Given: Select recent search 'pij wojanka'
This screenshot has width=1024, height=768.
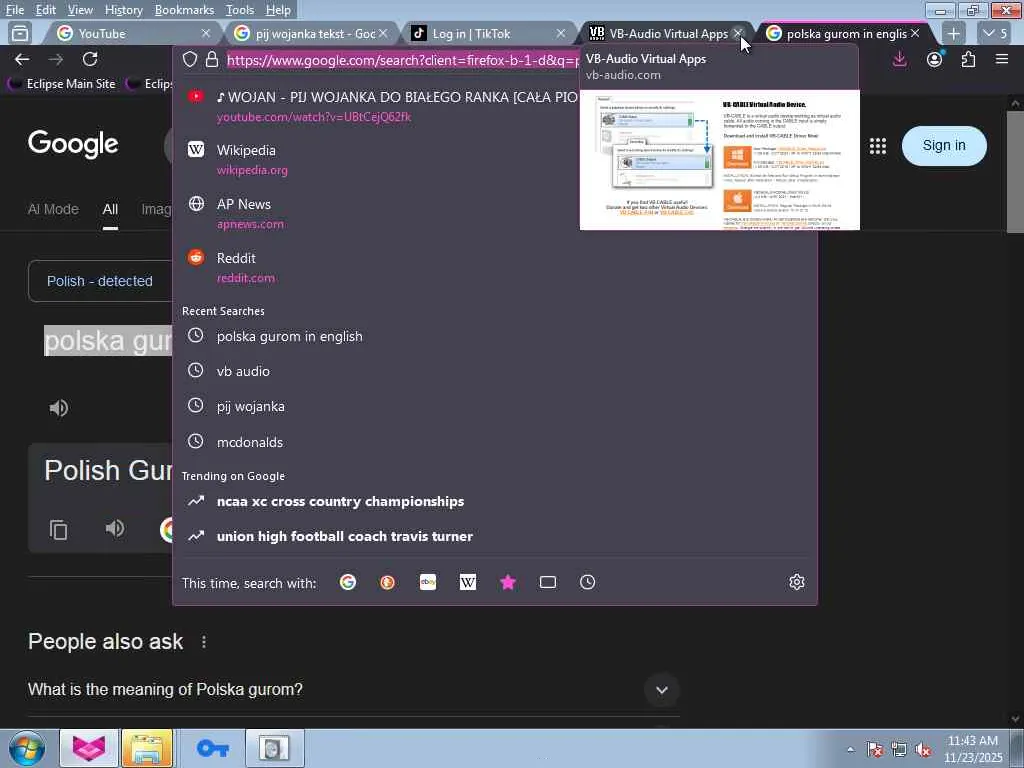Looking at the screenshot, I should point(495,406).
